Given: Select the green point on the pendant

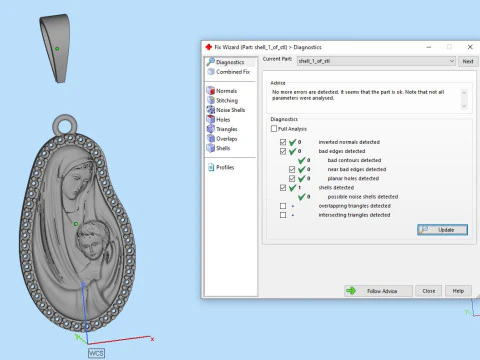Looking at the screenshot, I should pos(76,224).
